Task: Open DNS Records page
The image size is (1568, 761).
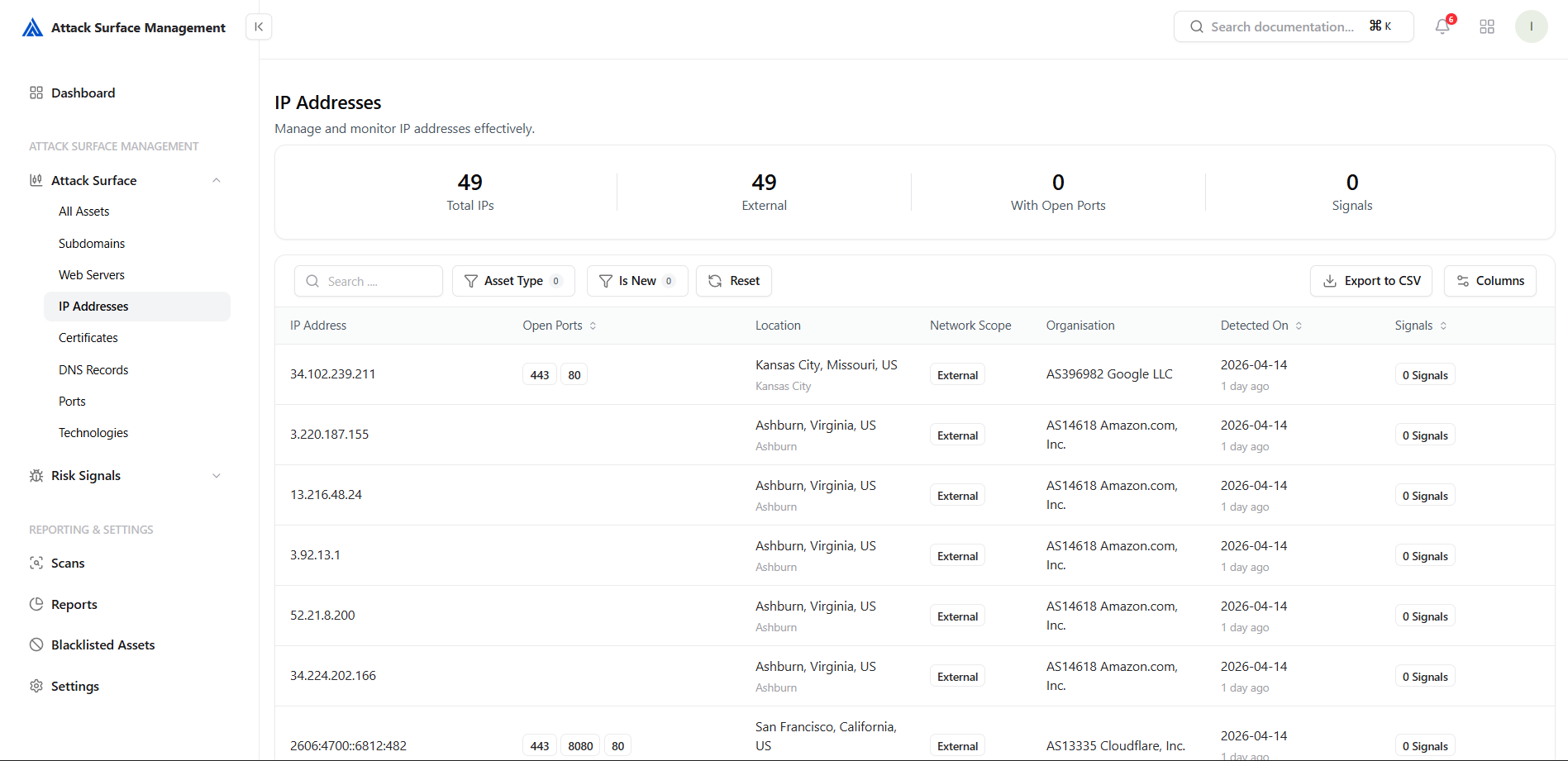Action: coord(93,370)
